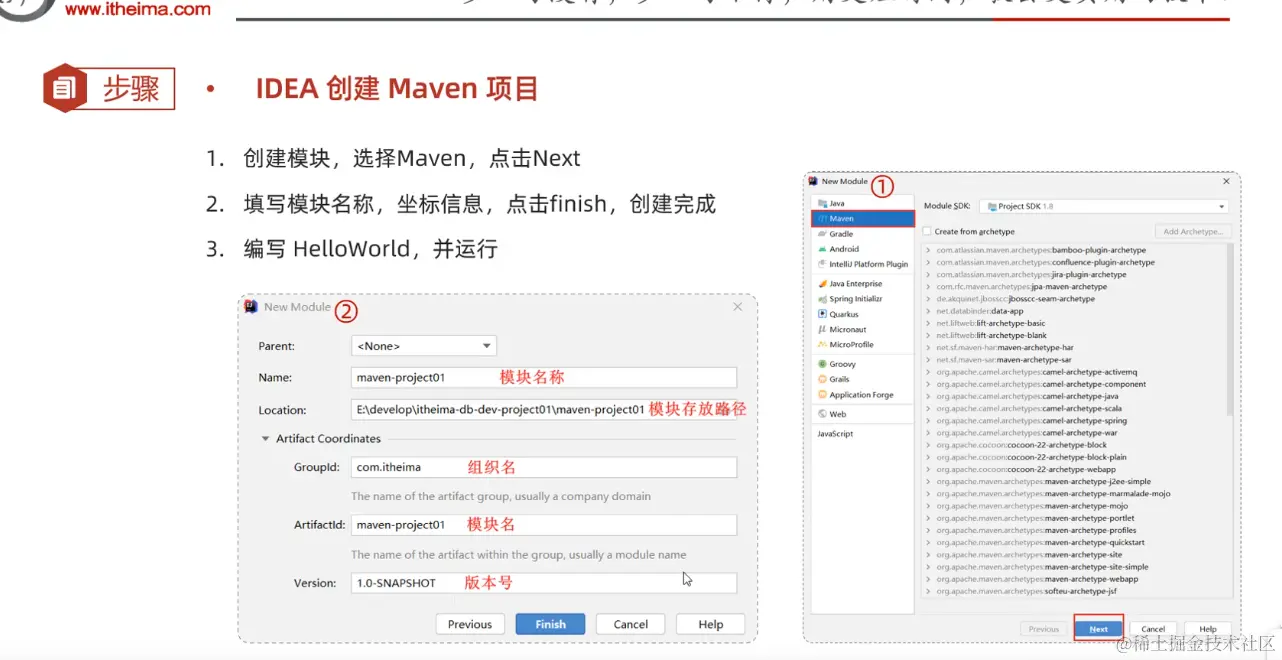This screenshot has height=660, width=1282.
Task: Expand the lift-archetype-blank row
Action: (x=928, y=335)
